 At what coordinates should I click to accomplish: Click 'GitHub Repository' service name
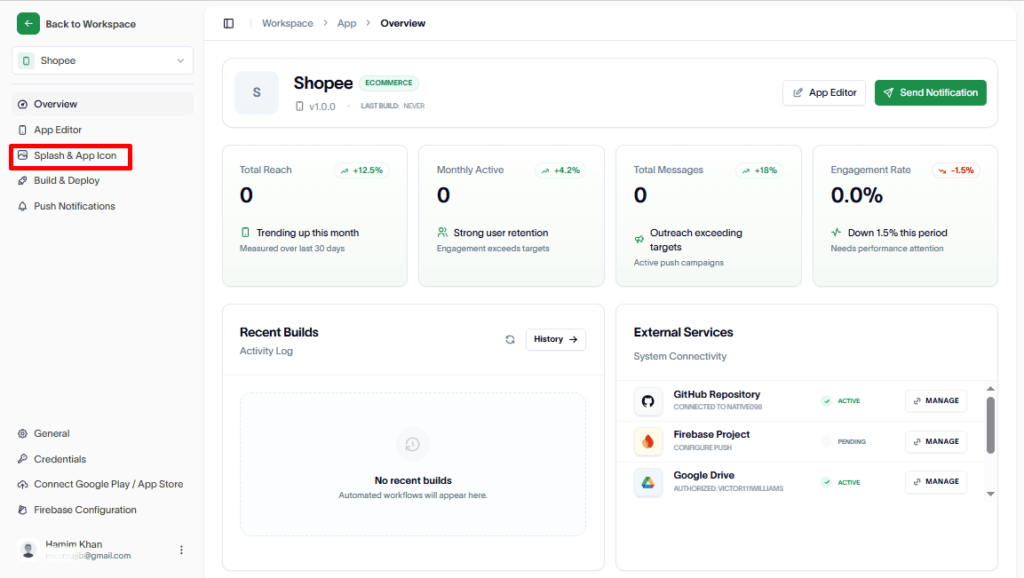(716, 394)
